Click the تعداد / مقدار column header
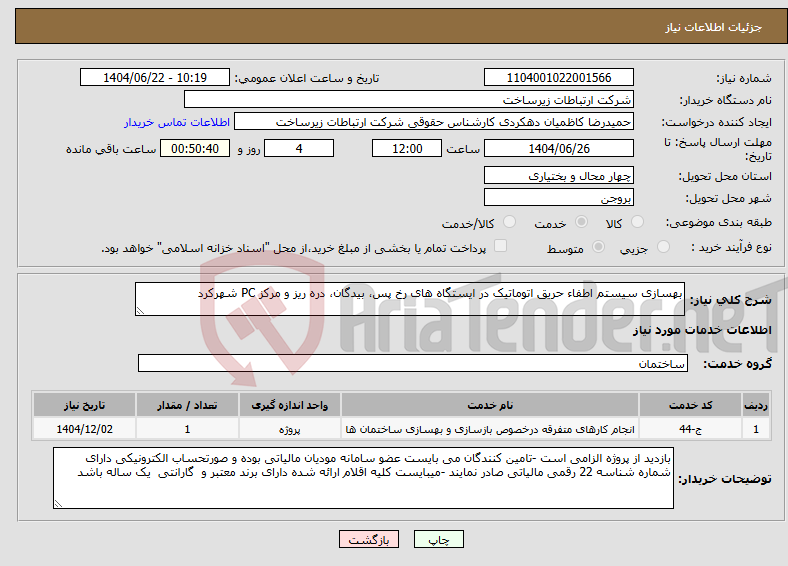 click(187, 405)
